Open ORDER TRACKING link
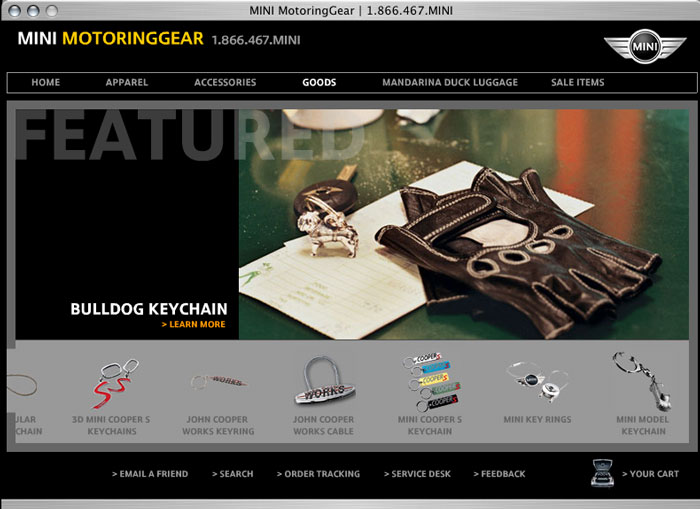 [x=318, y=474]
